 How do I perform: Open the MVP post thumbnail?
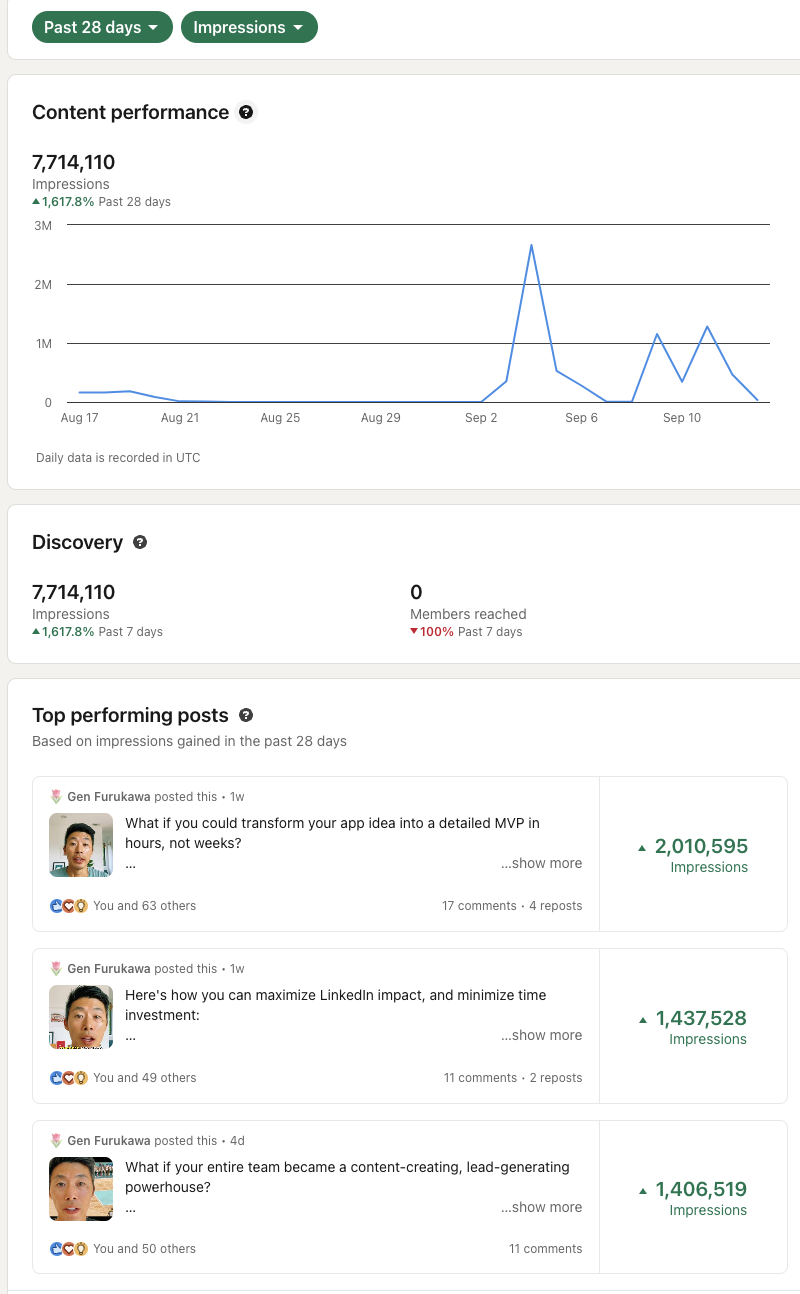pos(81,845)
